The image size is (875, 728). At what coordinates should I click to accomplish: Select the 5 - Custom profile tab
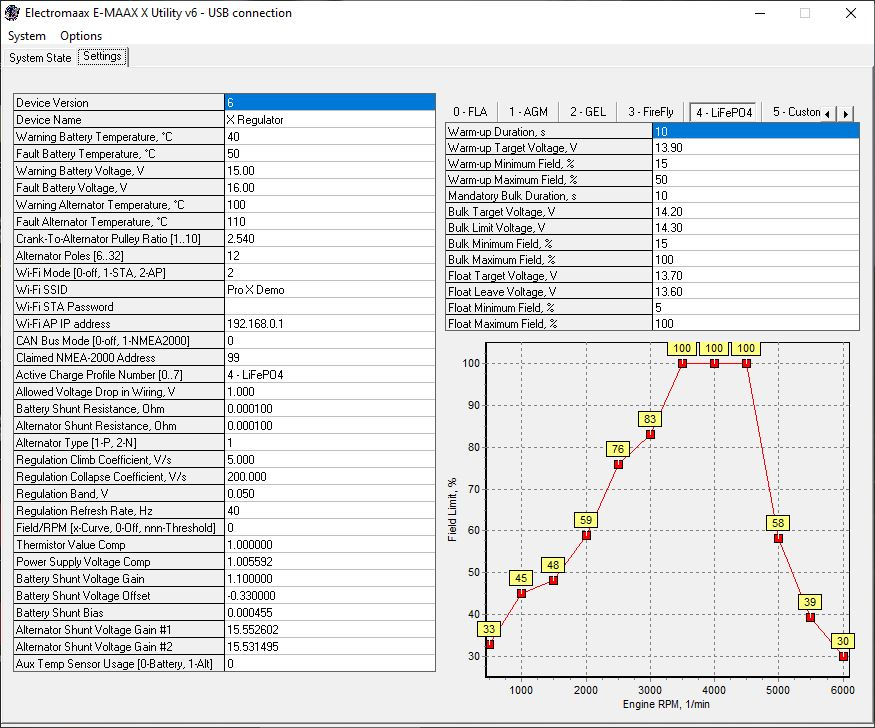[x=795, y=112]
